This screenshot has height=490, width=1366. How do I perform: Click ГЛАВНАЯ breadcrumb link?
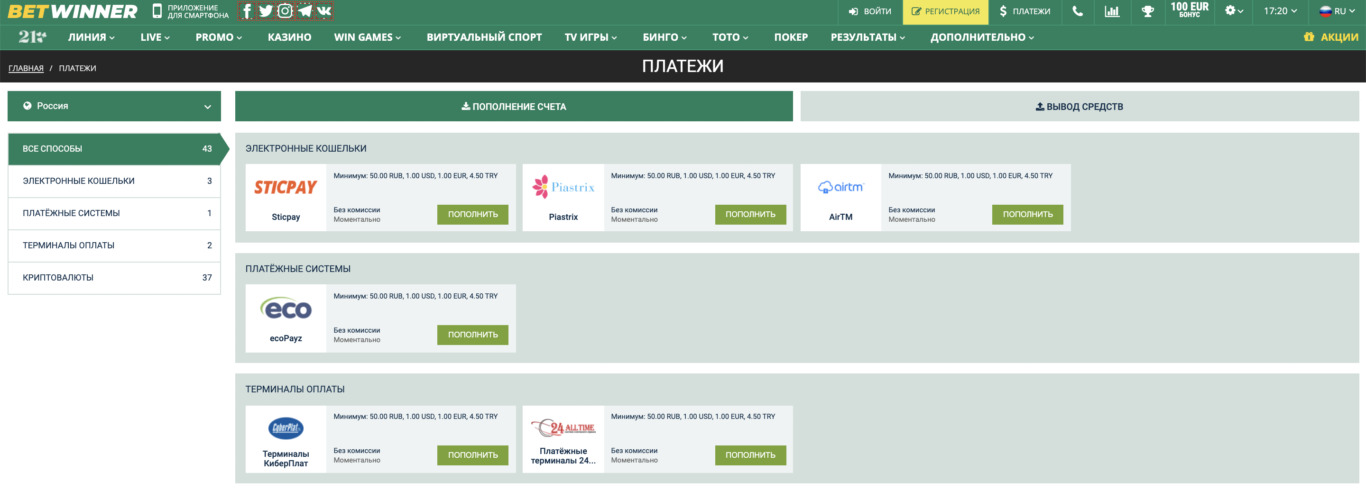[26, 68]
